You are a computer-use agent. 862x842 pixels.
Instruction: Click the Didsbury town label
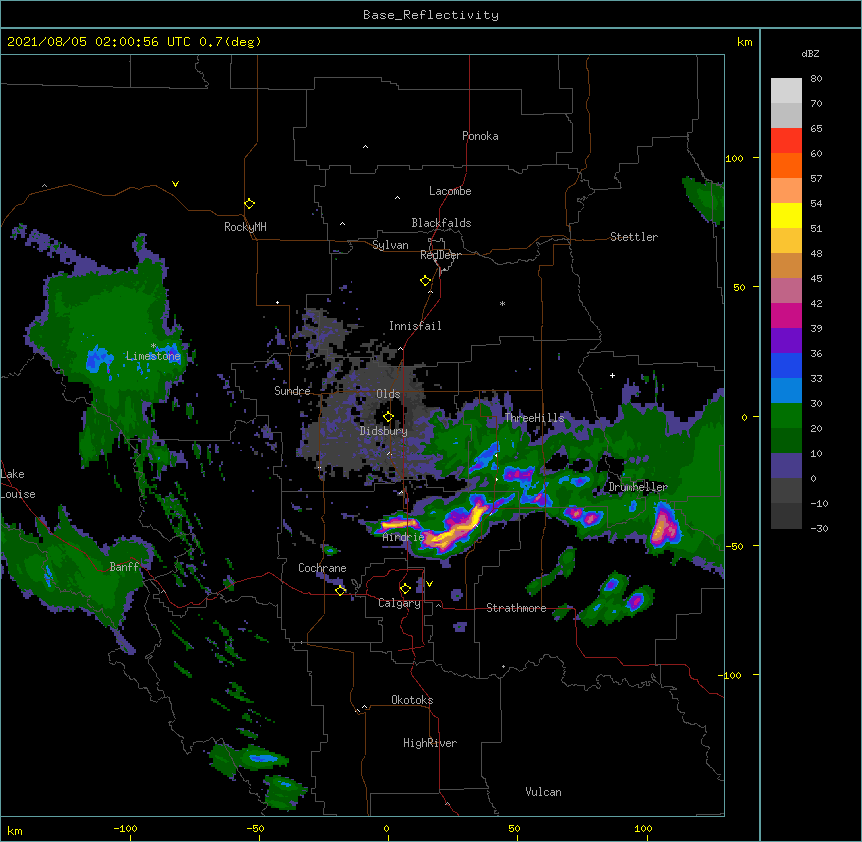coord(383,431)
